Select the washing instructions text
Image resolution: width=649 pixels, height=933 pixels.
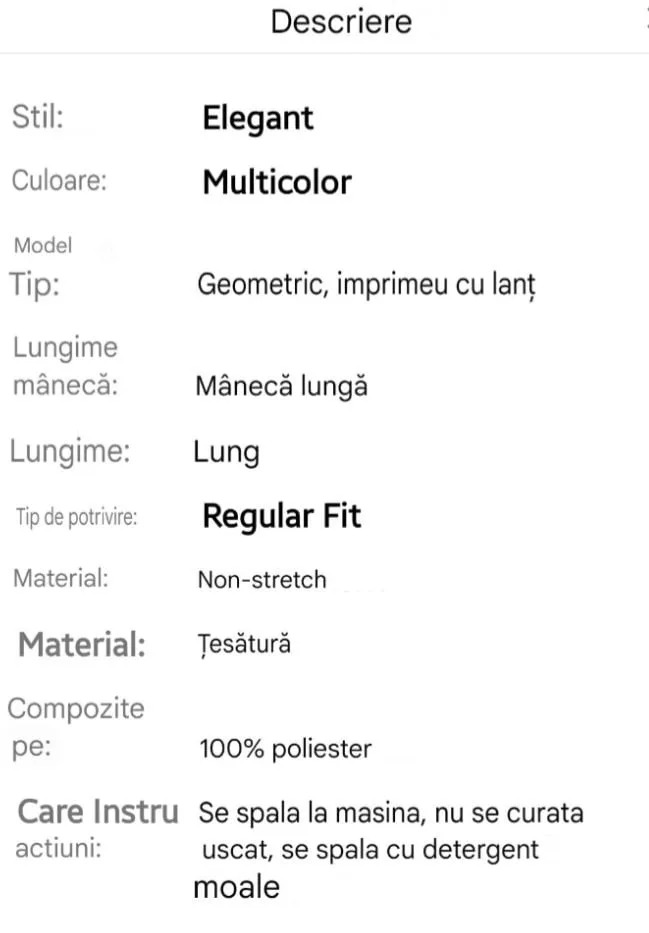(x=390, y=849)
